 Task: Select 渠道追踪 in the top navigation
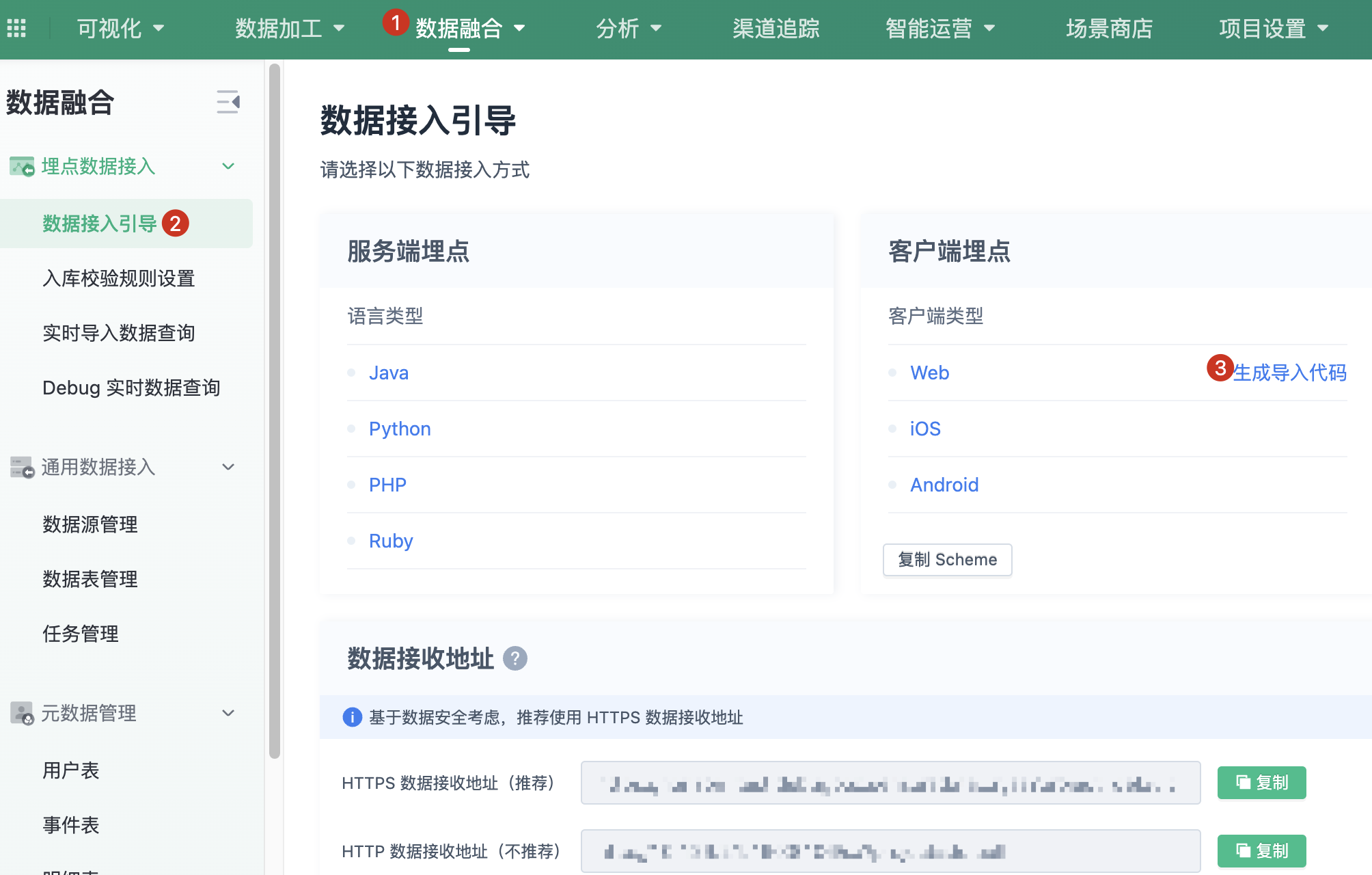click(x=775, y=29)
